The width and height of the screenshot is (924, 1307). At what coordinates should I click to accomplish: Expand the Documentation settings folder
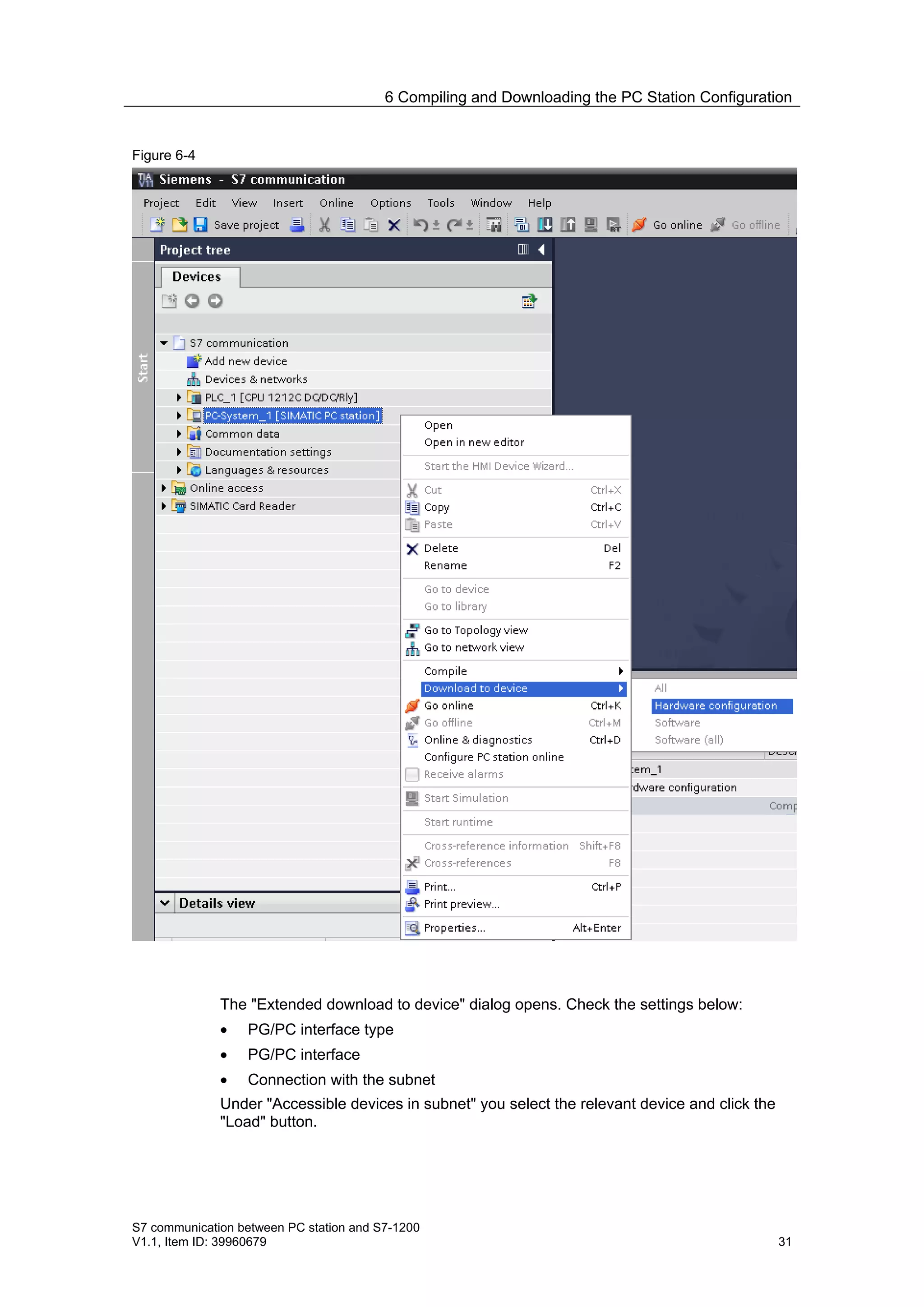179,452
